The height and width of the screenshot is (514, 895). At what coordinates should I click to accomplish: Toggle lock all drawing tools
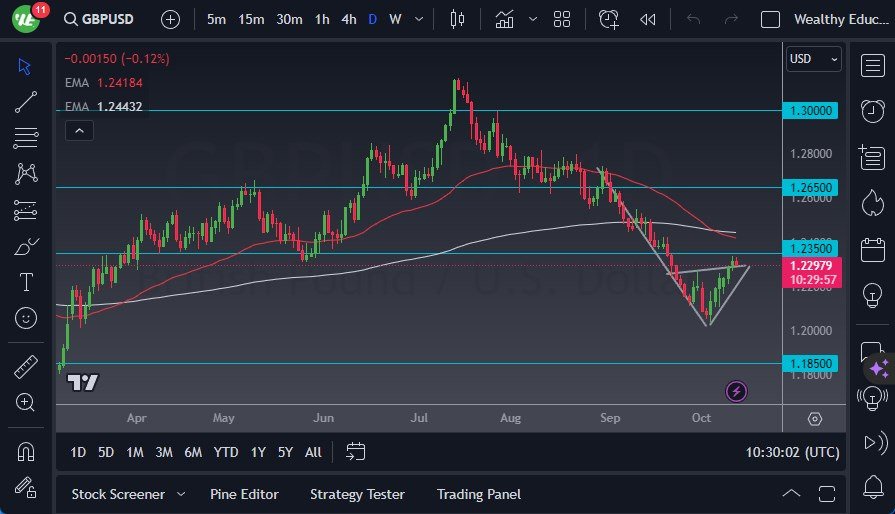(x=26, y=487)
